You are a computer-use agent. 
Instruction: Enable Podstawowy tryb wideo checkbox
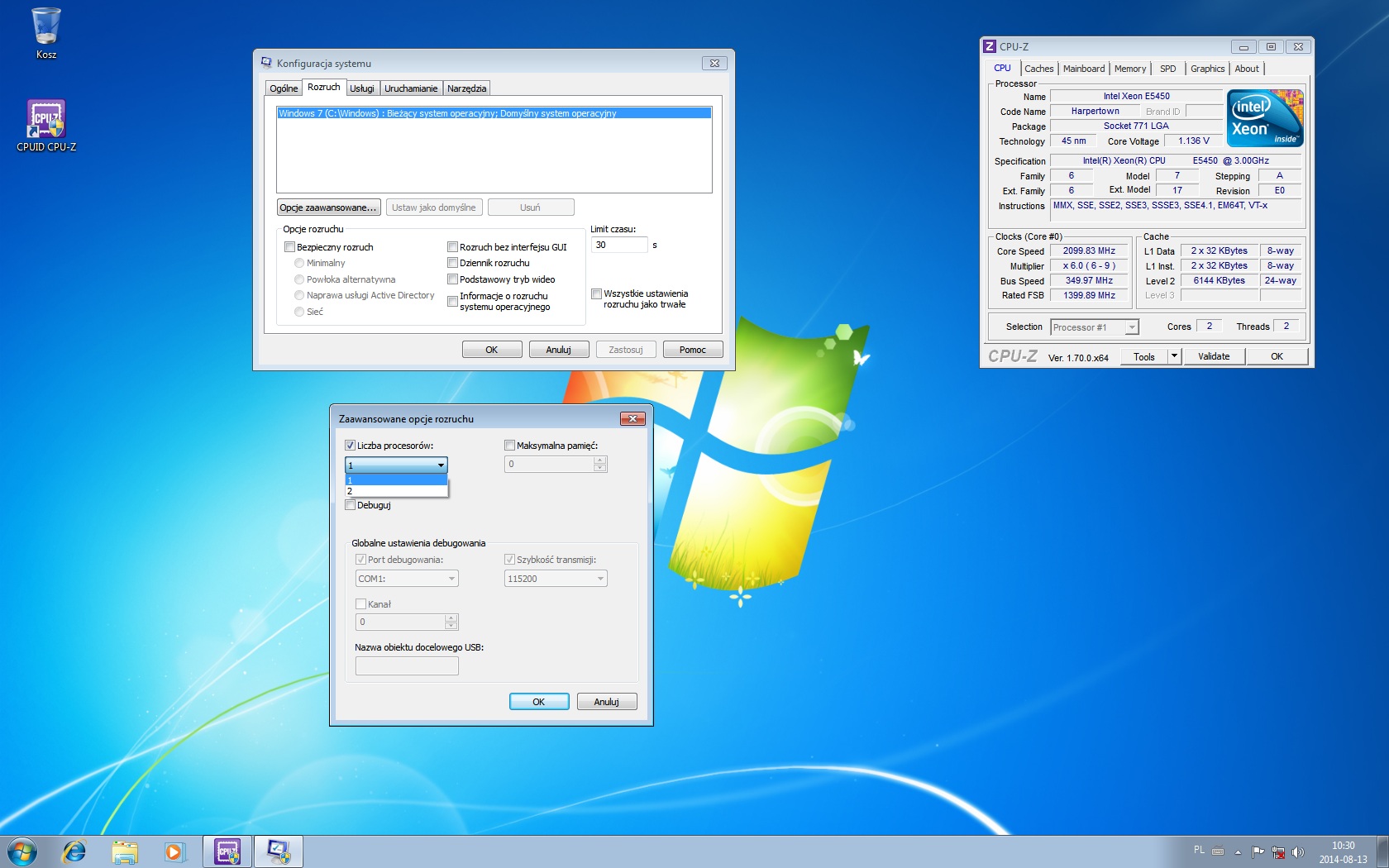click(452, 279)
